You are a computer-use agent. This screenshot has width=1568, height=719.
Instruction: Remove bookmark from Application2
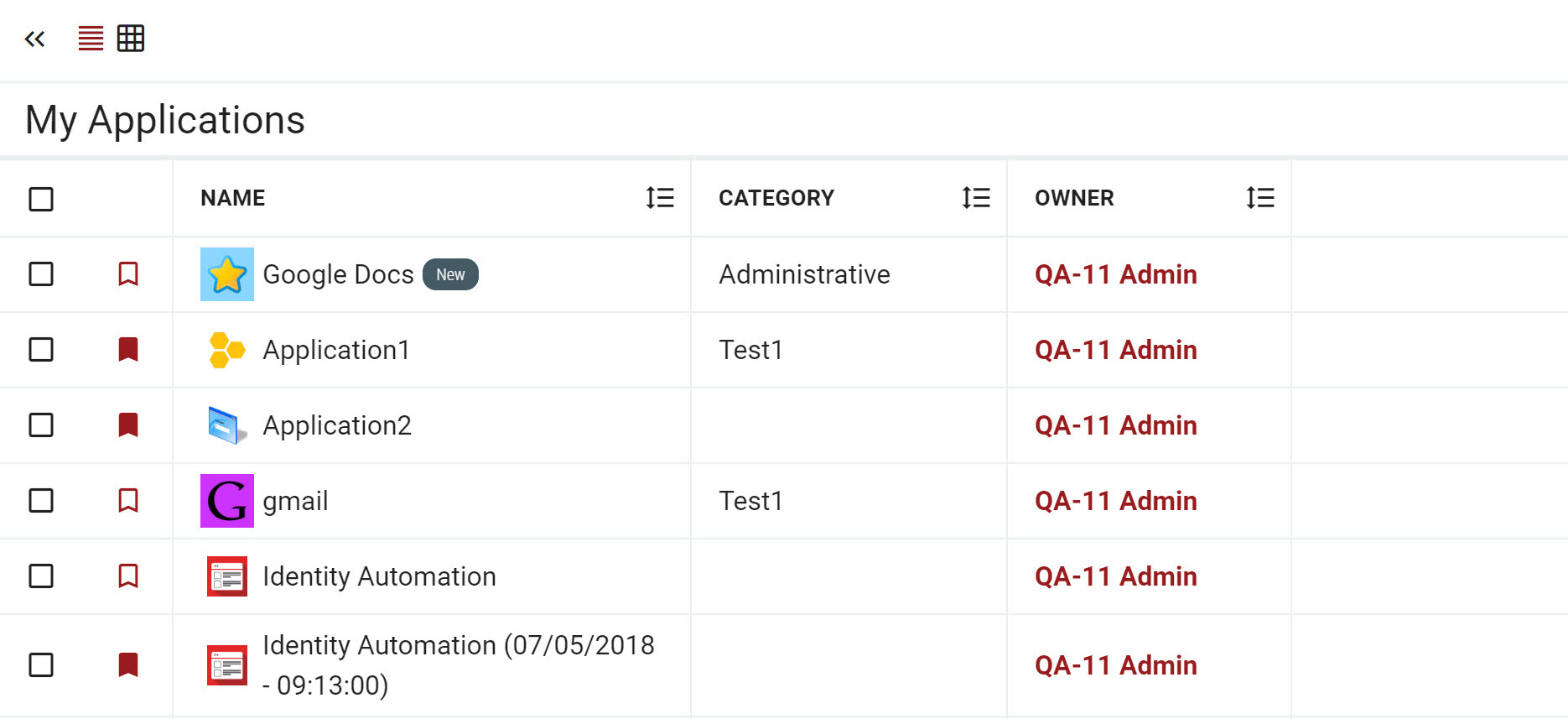(x=127, y=425)
